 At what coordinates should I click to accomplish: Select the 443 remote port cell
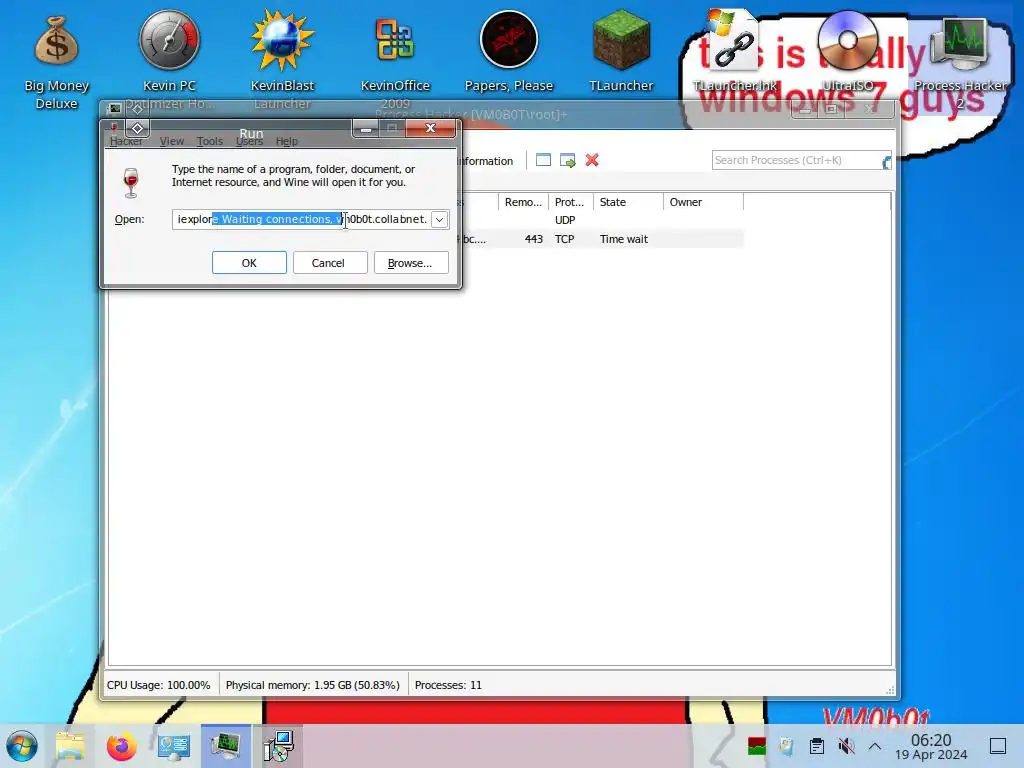[534, 239]
